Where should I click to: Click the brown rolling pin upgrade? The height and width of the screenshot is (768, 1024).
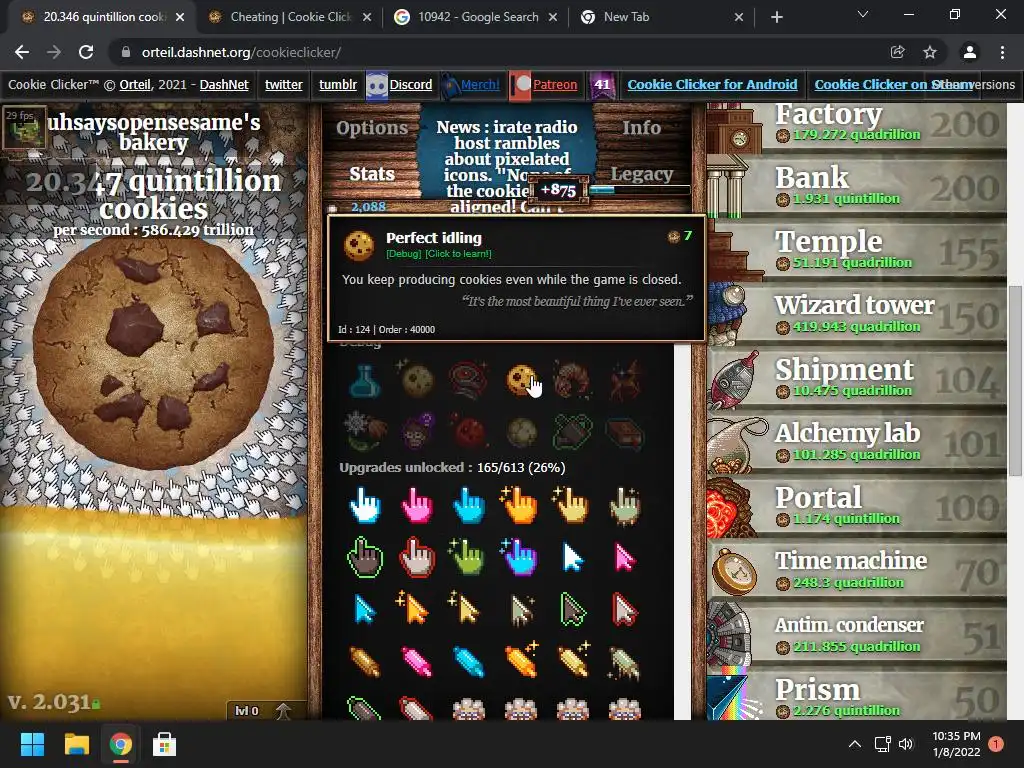[364, 662]
